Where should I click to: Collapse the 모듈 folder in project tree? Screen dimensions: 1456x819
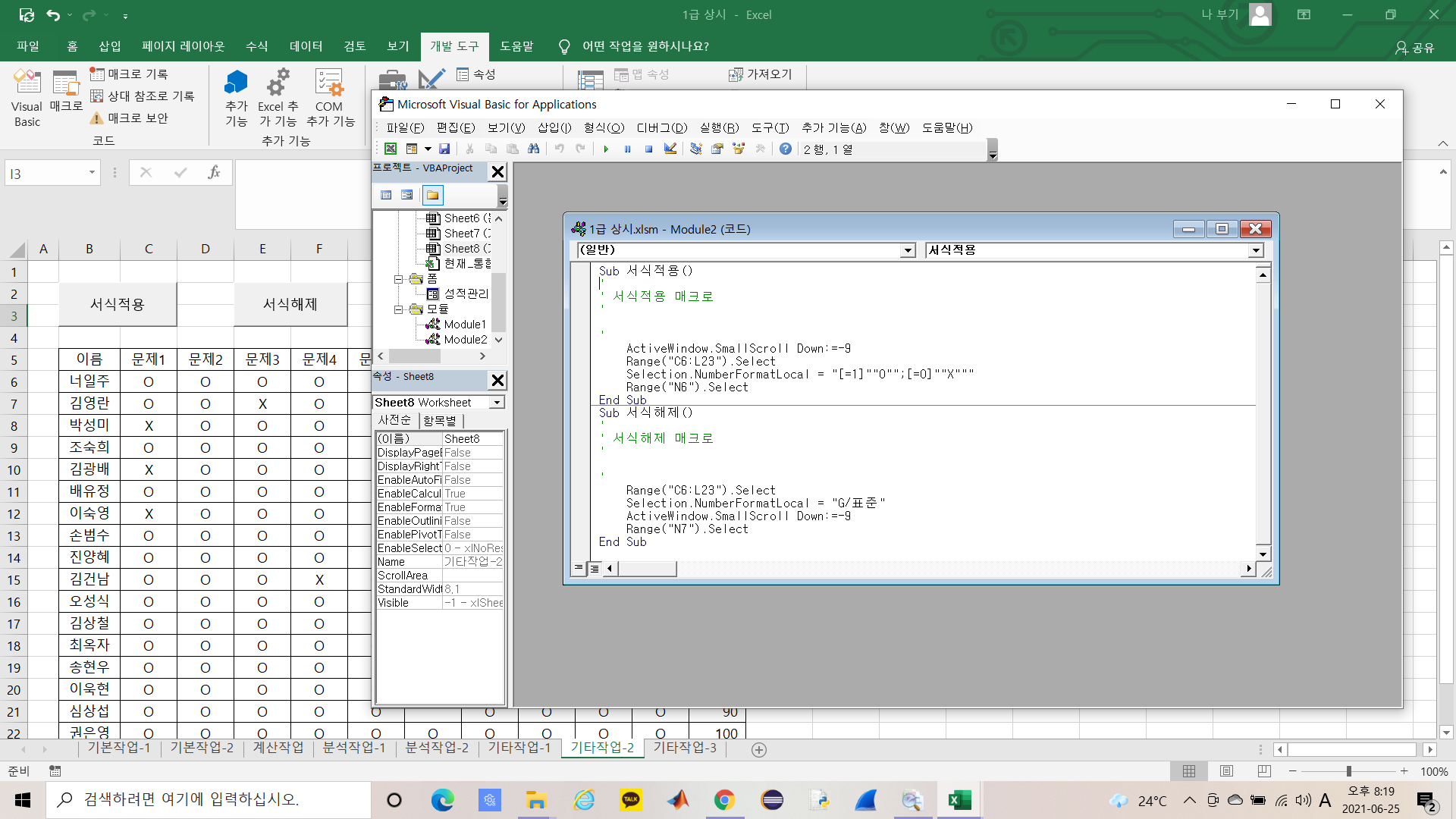[x=399, y=309]
